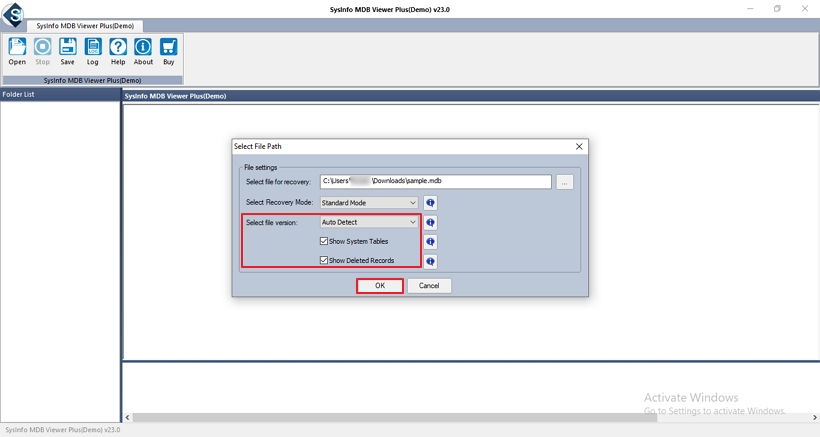Click the scrollbar right arrow
This screenshot has width=820, height=437.
click(815, 417)
